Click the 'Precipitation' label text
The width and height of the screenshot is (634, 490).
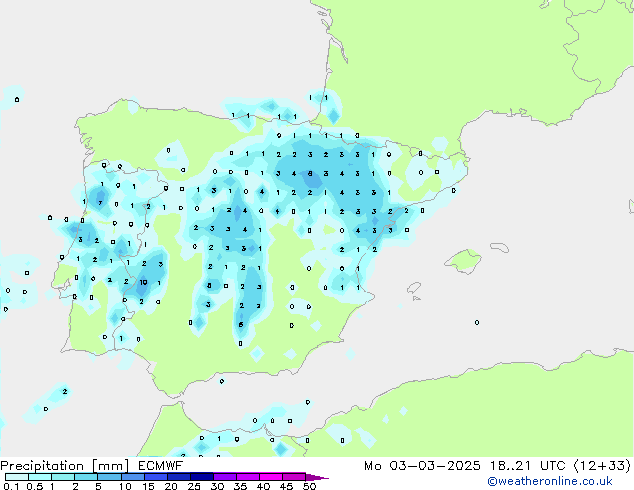click(42, 466)
